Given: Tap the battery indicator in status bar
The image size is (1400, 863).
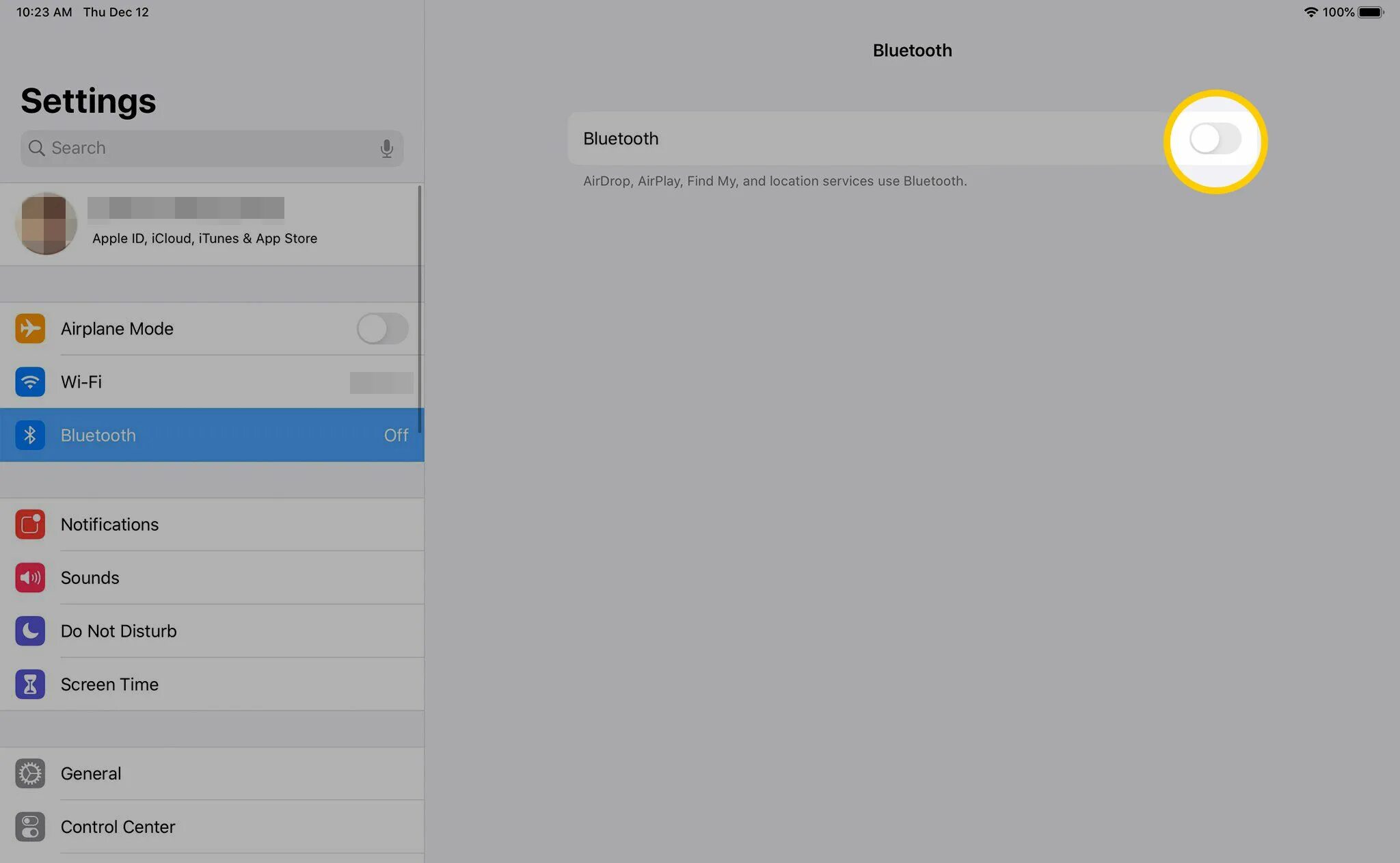Looking at the screenshot, I should [x=1370, y=12].
